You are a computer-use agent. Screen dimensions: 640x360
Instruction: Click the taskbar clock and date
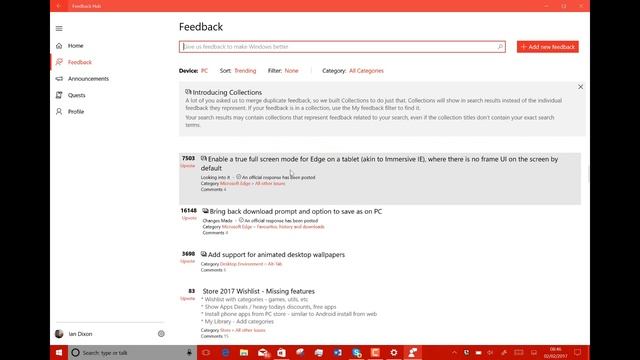click(x=556, y=353)
